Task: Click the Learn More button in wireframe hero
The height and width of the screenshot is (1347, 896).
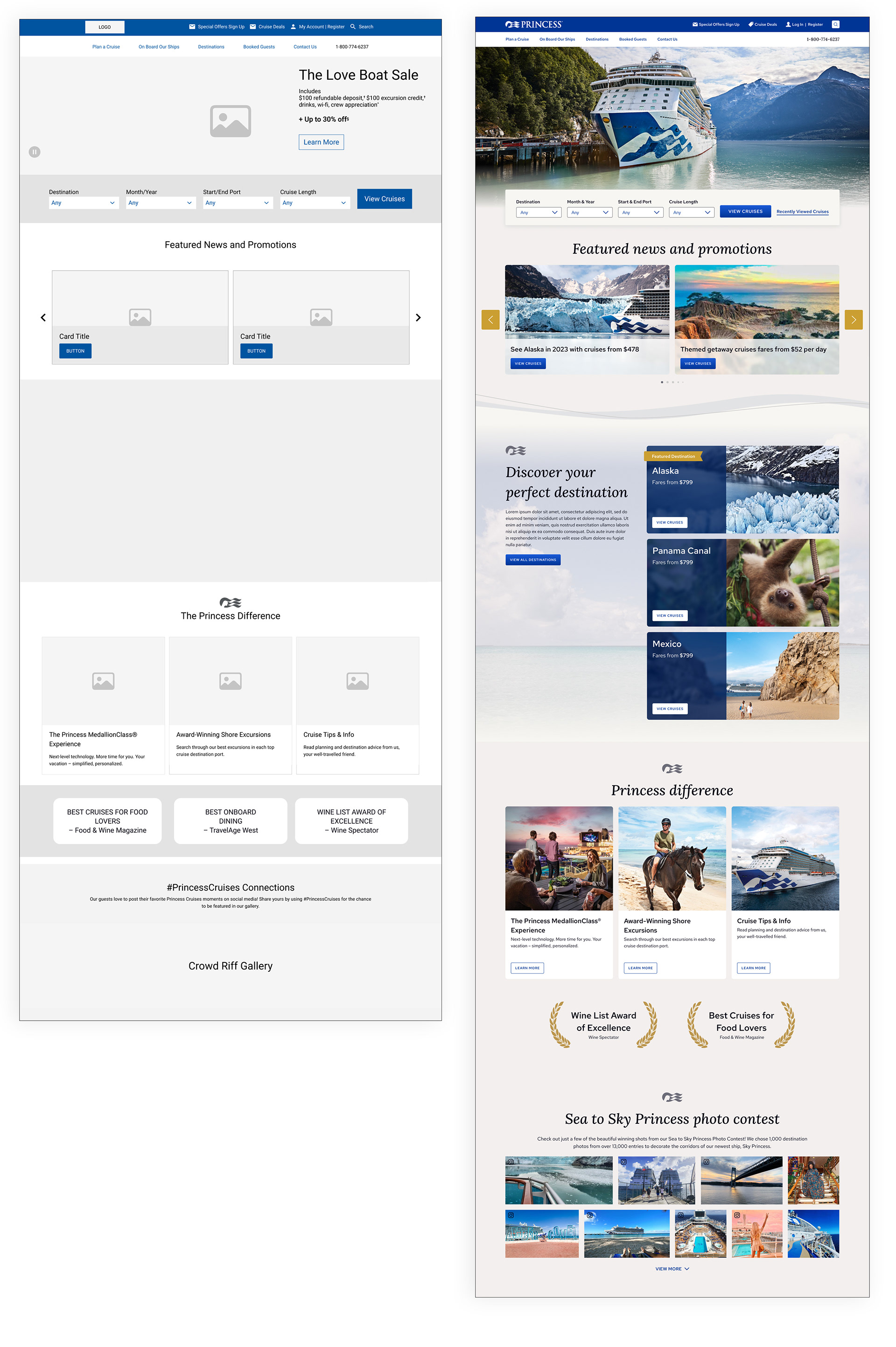Action: coord(321,142)
